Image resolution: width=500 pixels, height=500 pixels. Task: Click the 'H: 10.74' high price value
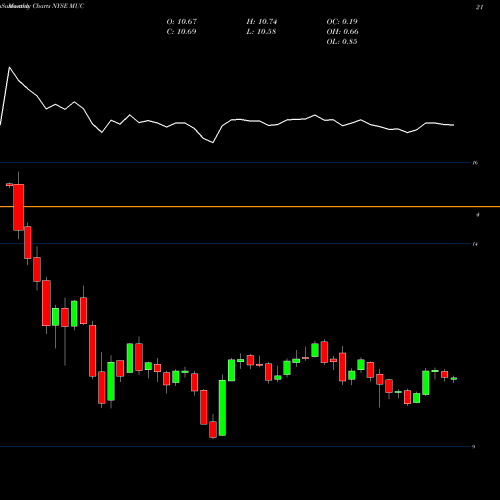coord(262,22)
